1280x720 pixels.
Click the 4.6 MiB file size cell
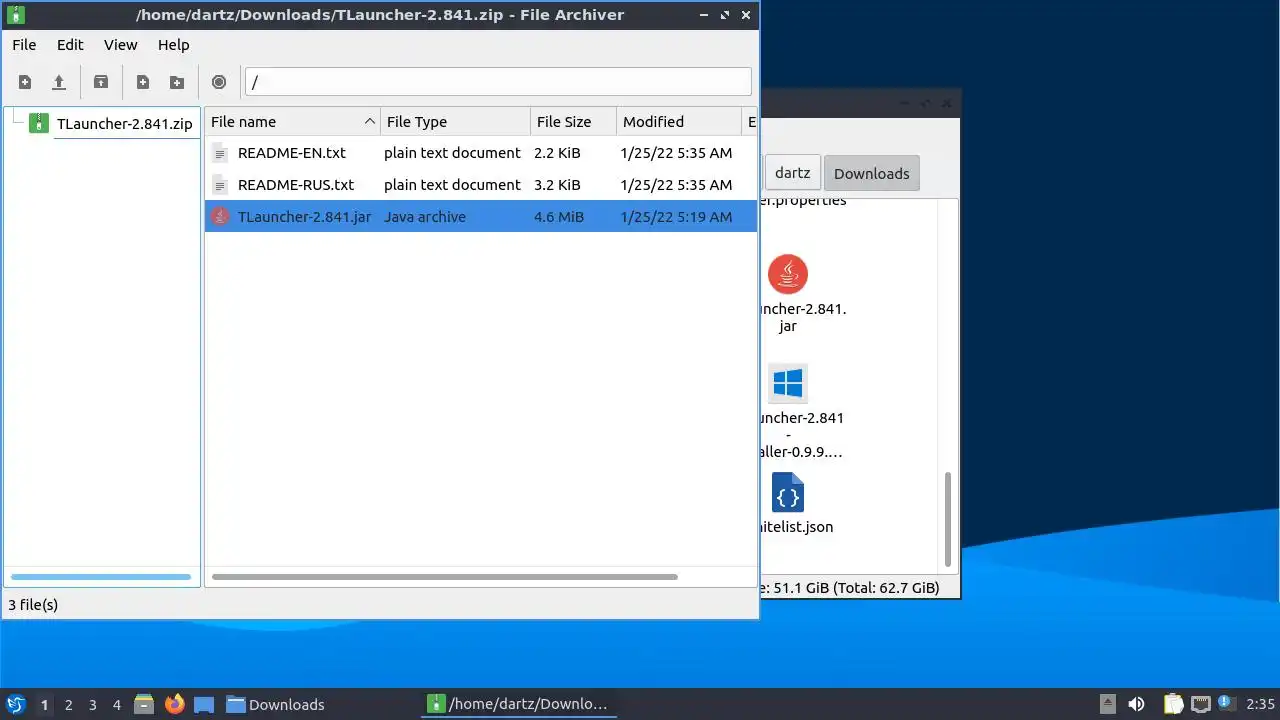[x=559, y=217]
